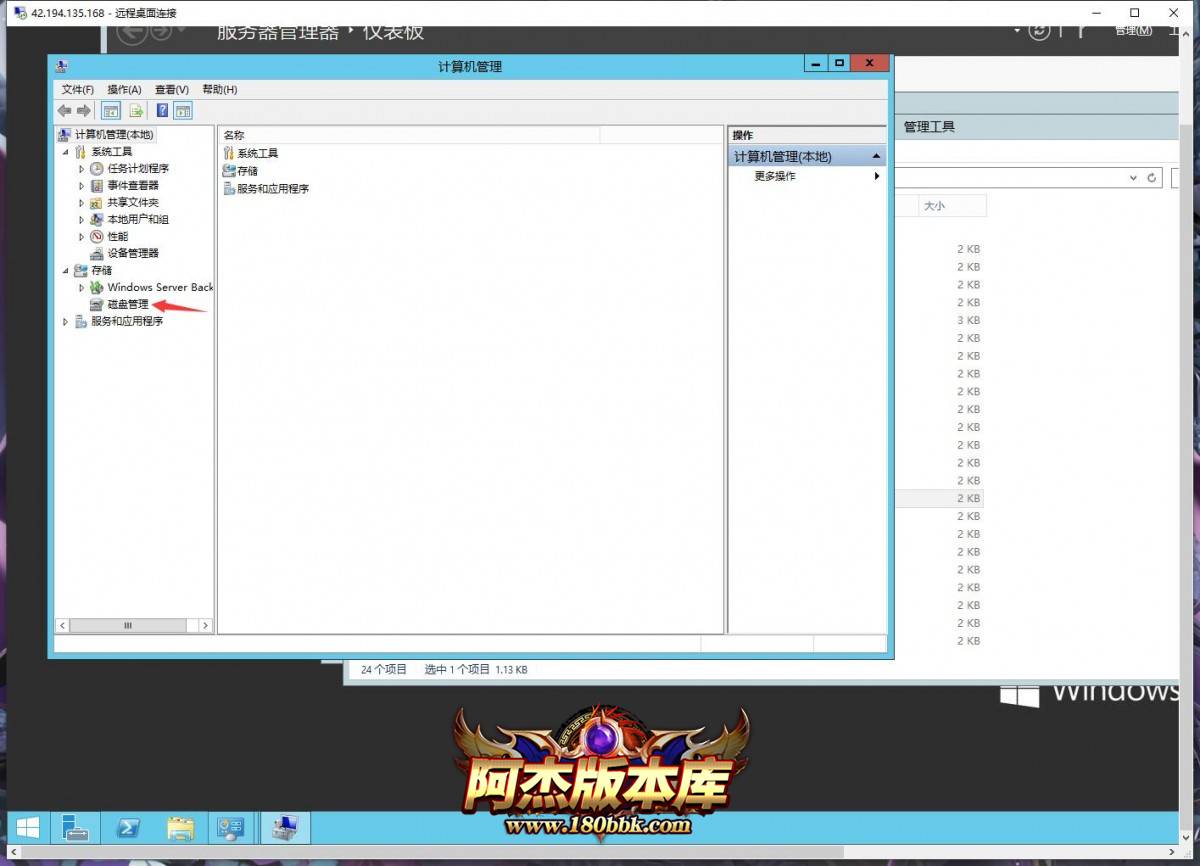Click the export list toolbar icon

click(x=136, y=111)
